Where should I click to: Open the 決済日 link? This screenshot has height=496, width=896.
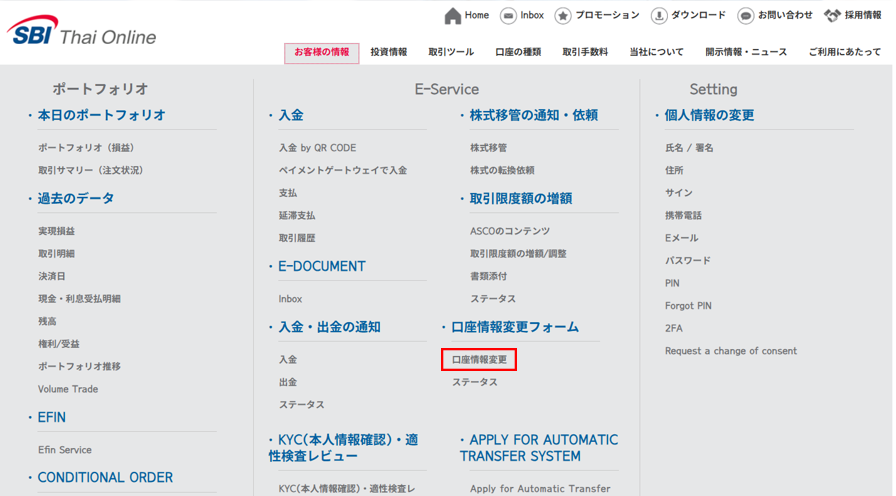[51, 276]
